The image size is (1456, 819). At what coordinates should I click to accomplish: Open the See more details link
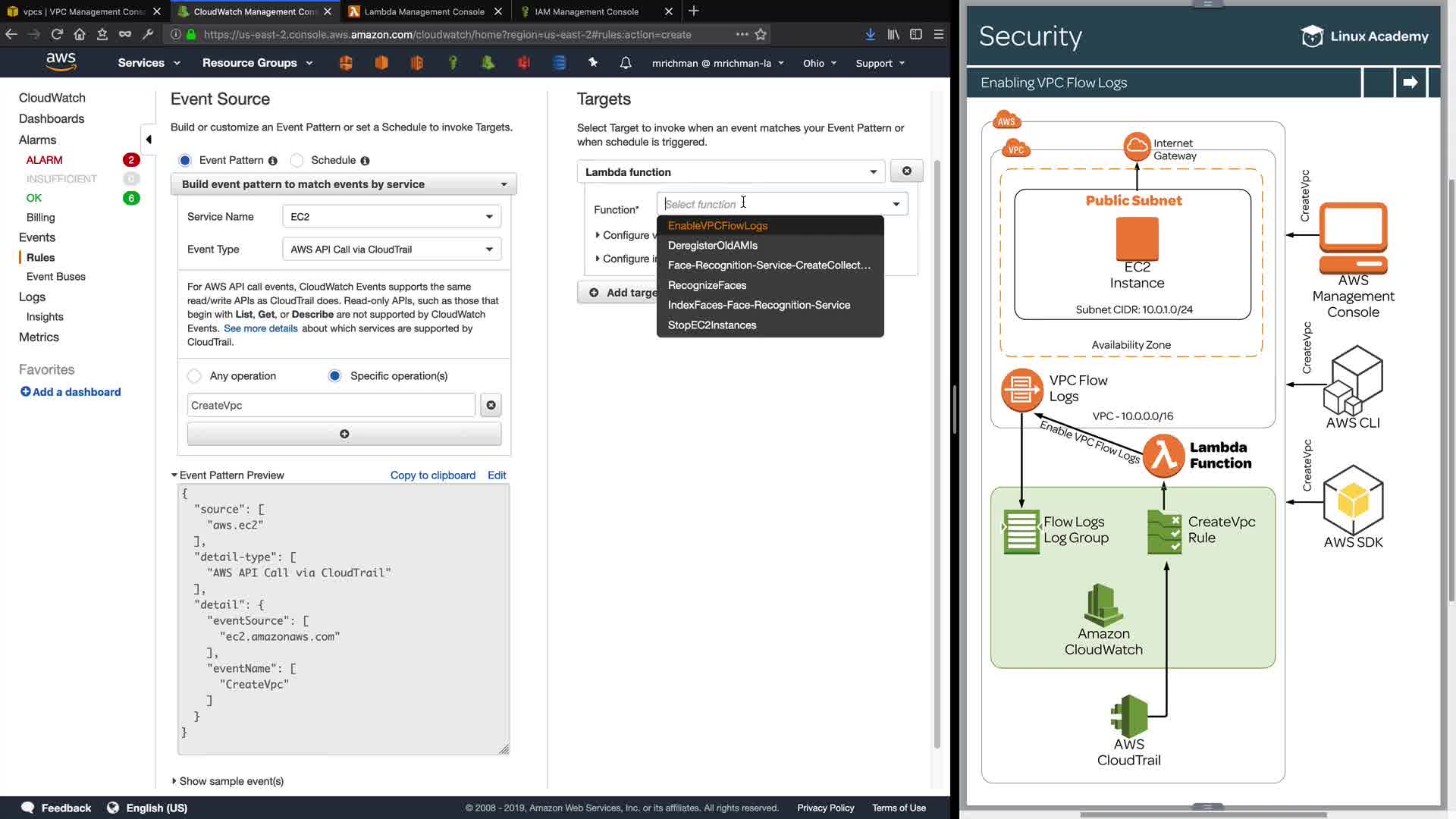260,328
